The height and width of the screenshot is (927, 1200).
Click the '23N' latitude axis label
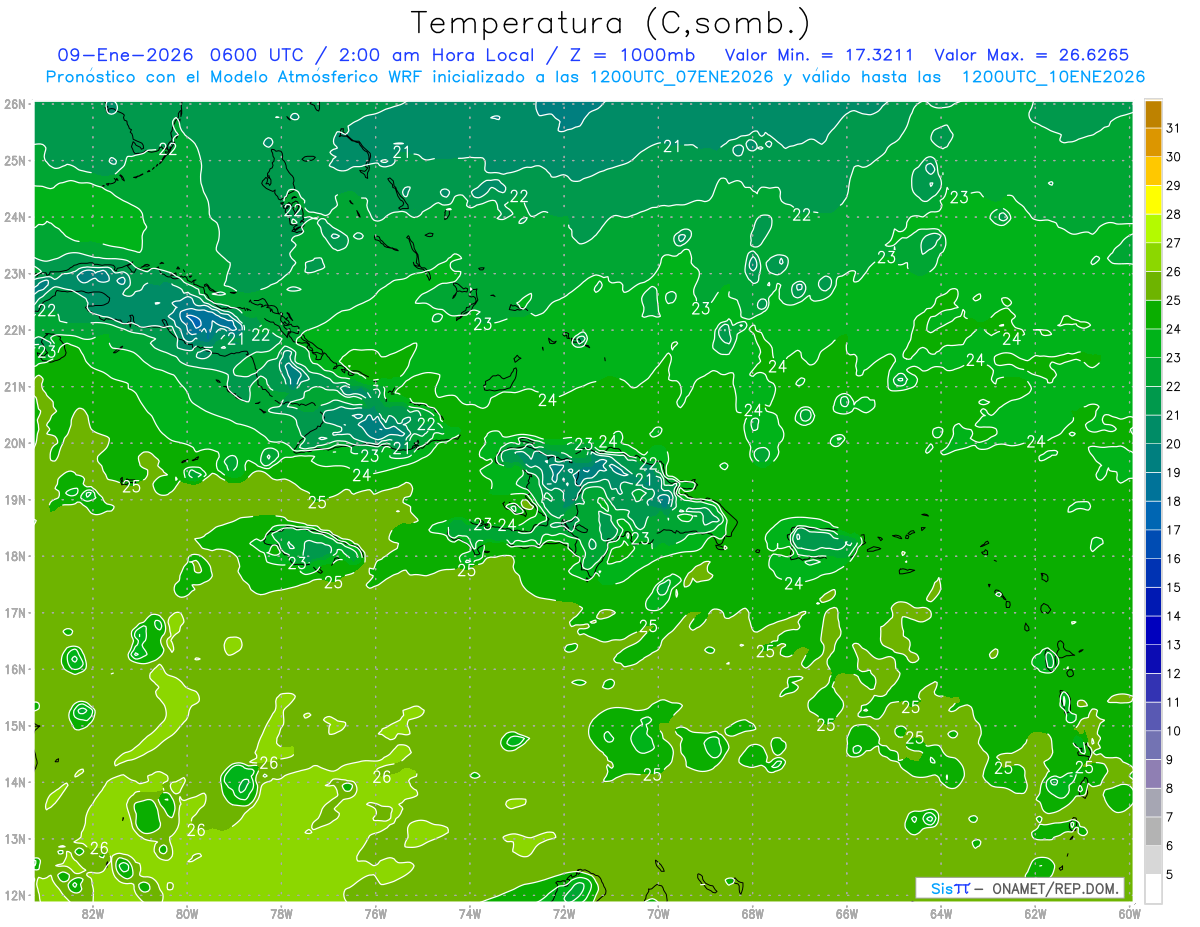coord(15,274)
